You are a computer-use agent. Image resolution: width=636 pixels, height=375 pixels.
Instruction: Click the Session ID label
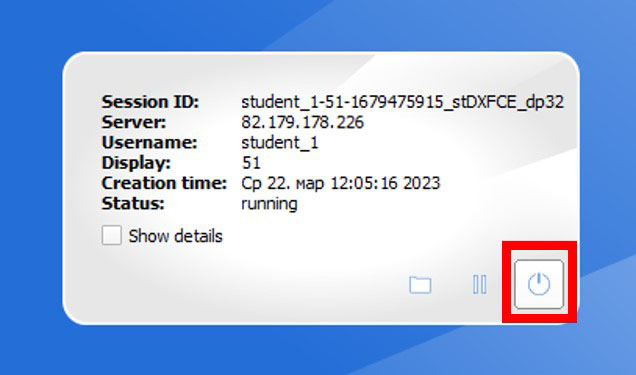(150, 102)
